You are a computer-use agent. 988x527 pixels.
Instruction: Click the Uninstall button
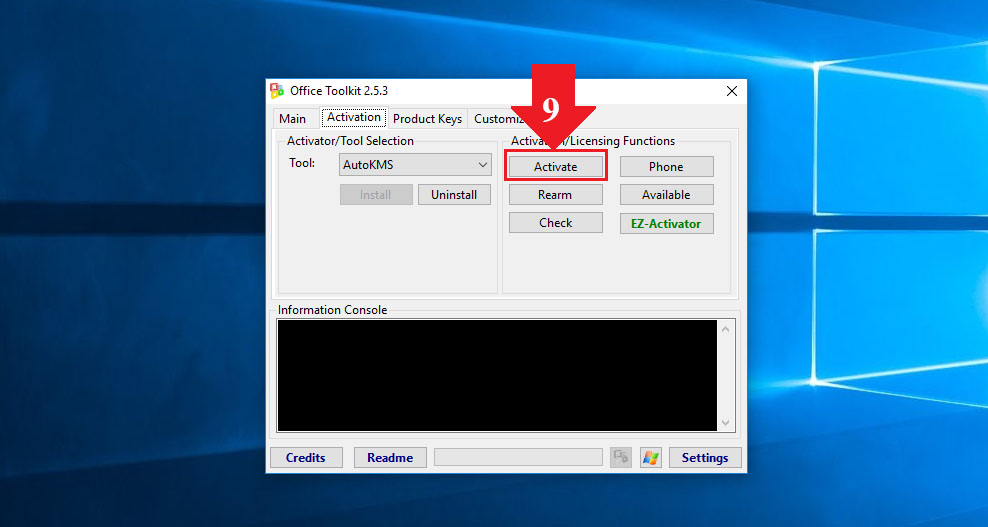click(x=454, y=195)
